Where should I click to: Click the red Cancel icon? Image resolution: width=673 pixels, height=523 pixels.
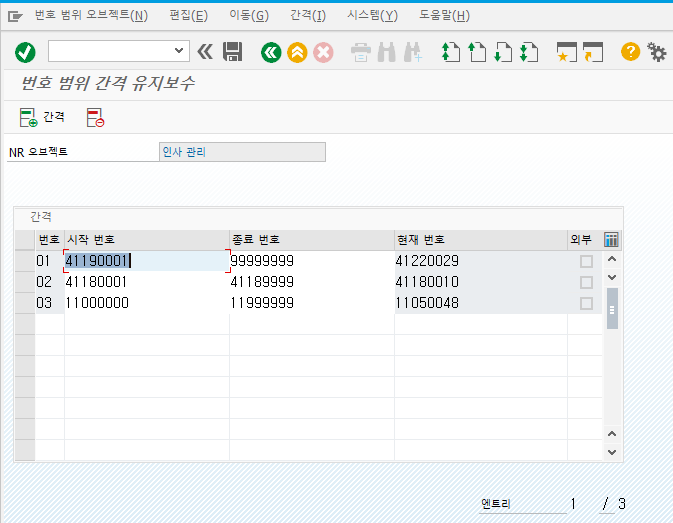[323, 52]
